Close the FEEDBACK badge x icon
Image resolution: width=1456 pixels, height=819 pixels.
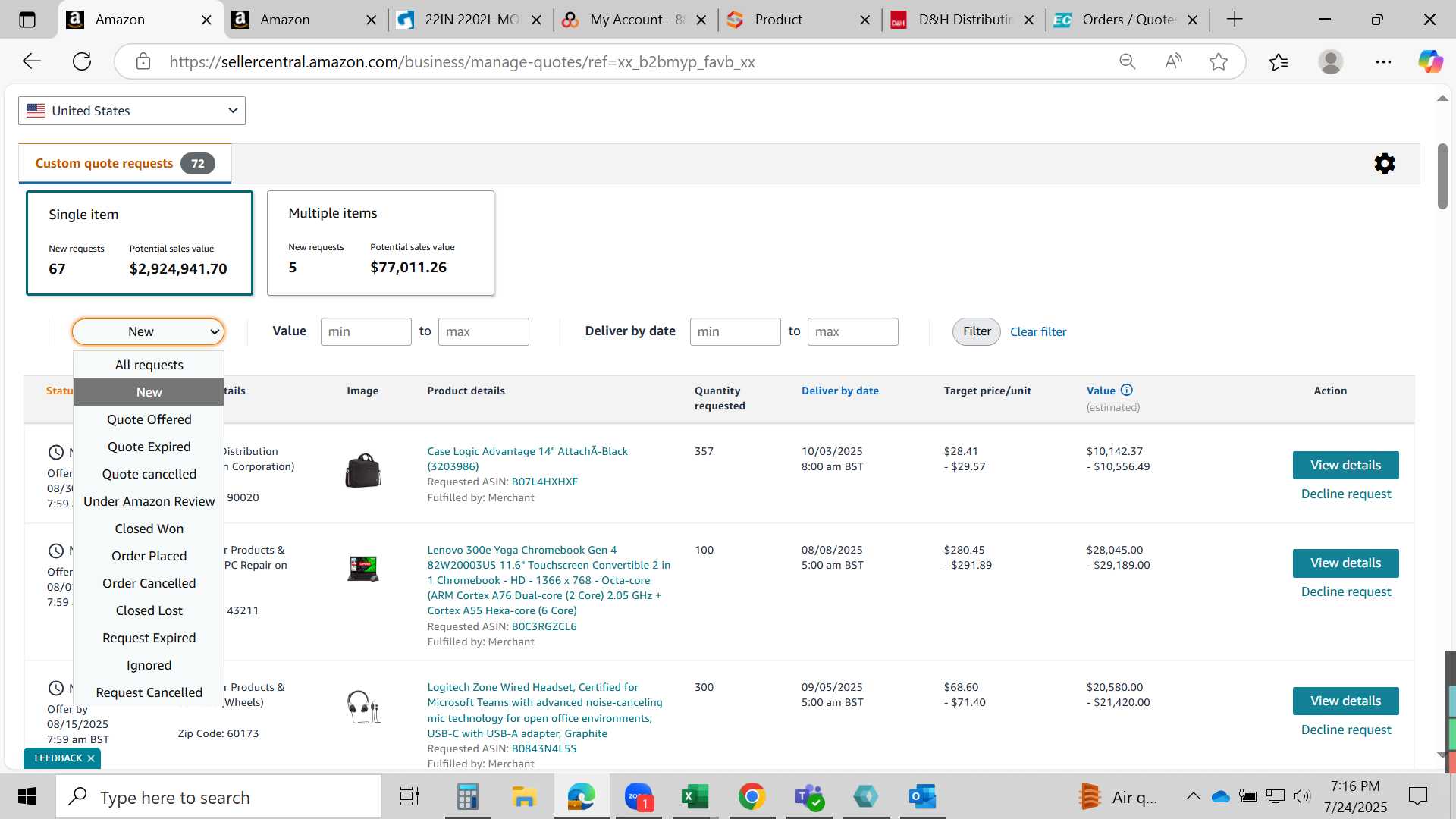(91, 758)
